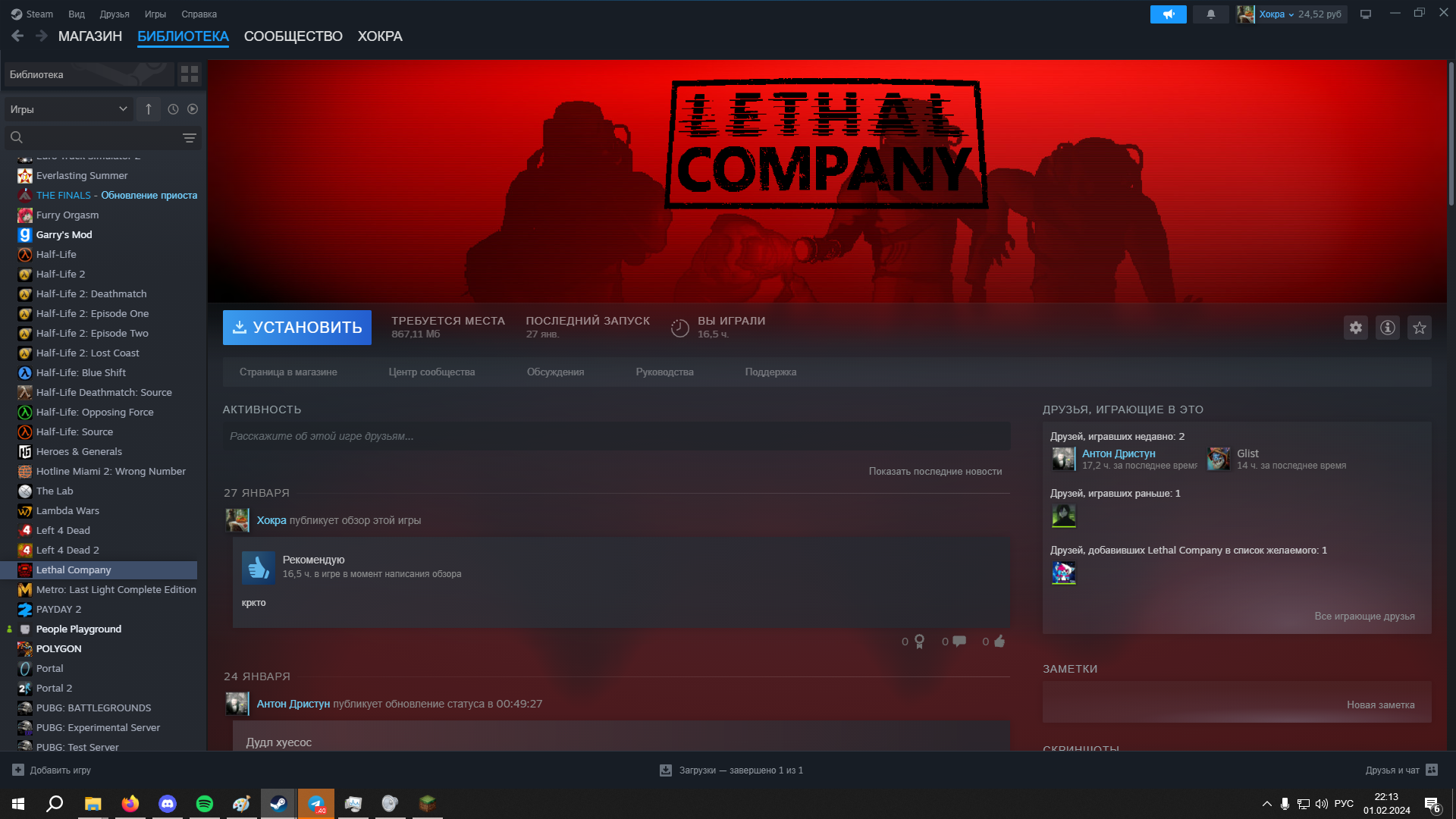Viewport: 1456px width, 819px height.
Task: Open the ХОКРА profile tab
Action: [380, 36]
